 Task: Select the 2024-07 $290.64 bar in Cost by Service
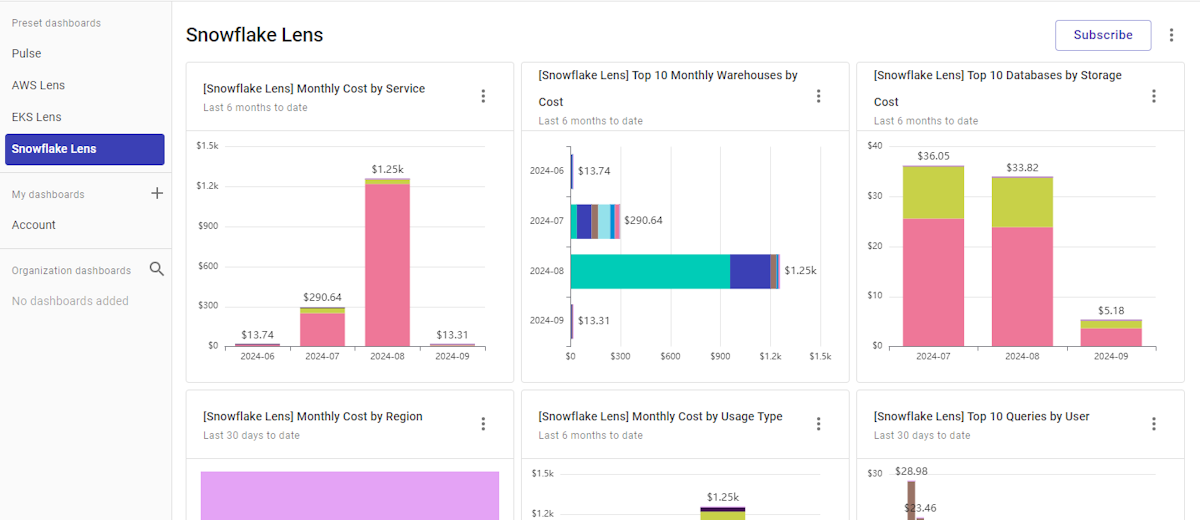point(322,326)
